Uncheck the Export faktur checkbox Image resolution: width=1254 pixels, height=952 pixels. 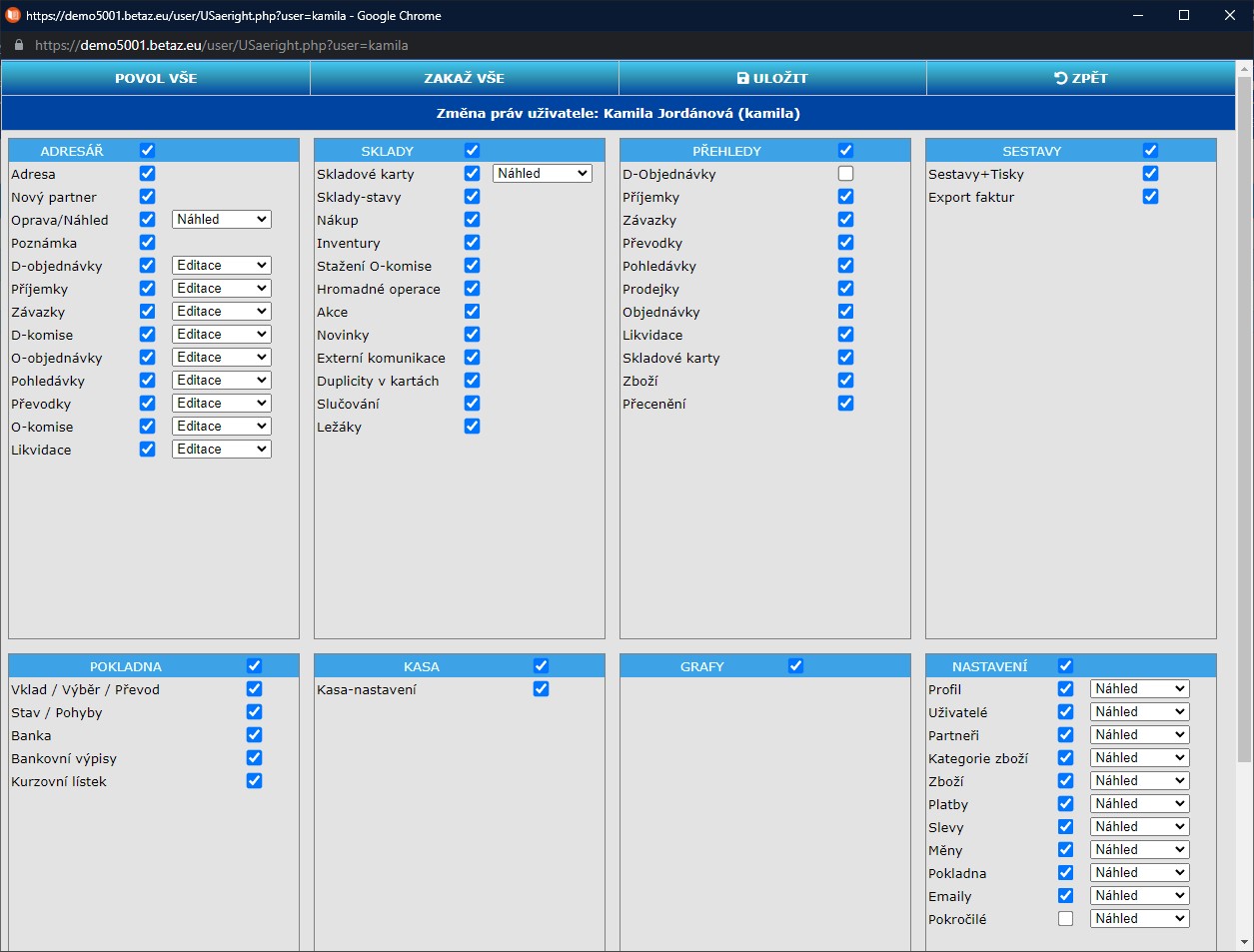(x=1150, y=197)
